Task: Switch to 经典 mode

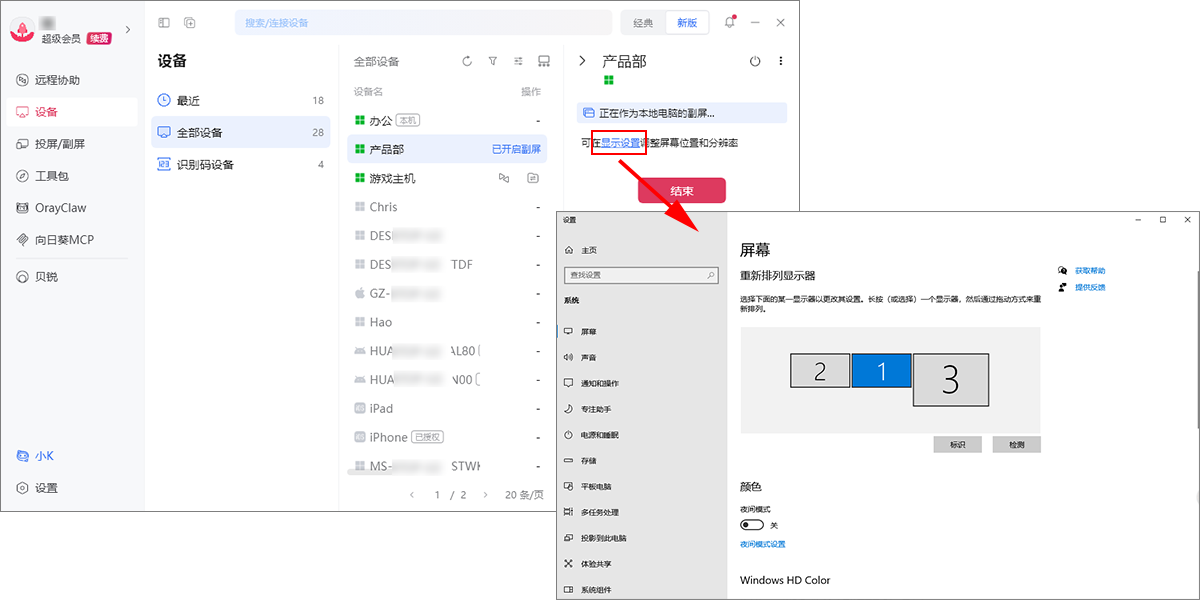Action: pos(643,22)
